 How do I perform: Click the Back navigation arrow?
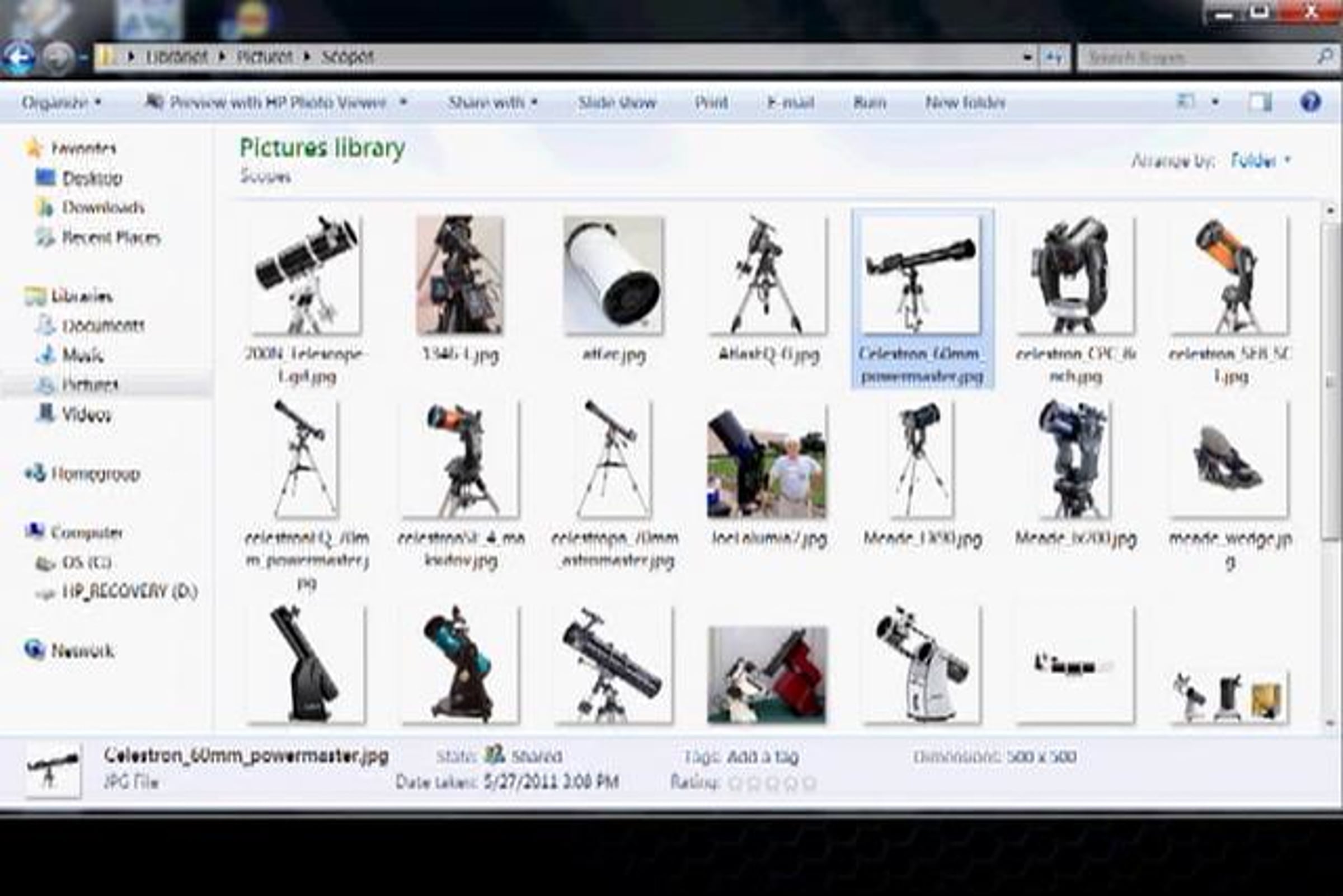click(x=19, y=58)
